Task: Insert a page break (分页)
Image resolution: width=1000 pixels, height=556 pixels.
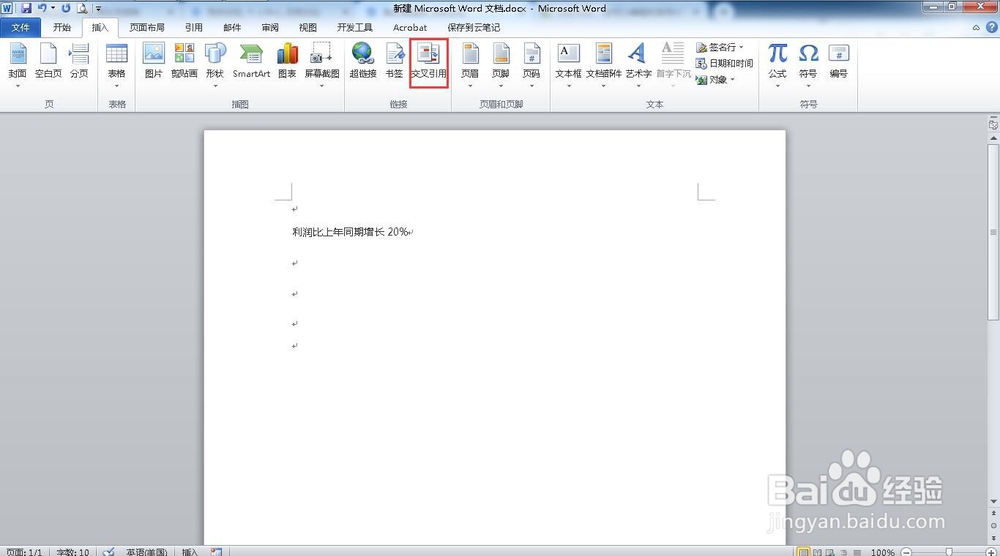Action: tap(79, 61)
